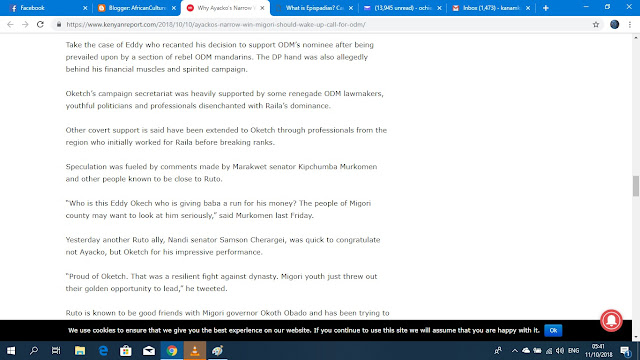Open Windows taskbar search
This screenshot has width=640, height=360.
34,351
